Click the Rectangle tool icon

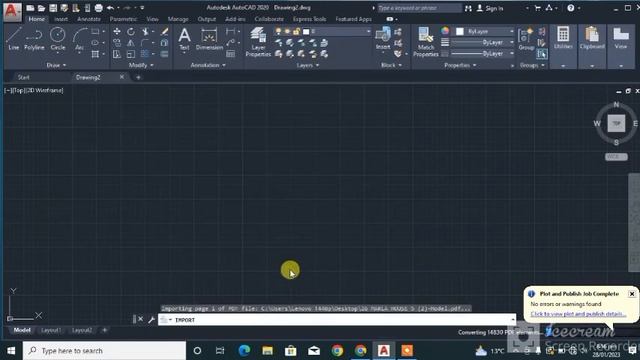95,31
